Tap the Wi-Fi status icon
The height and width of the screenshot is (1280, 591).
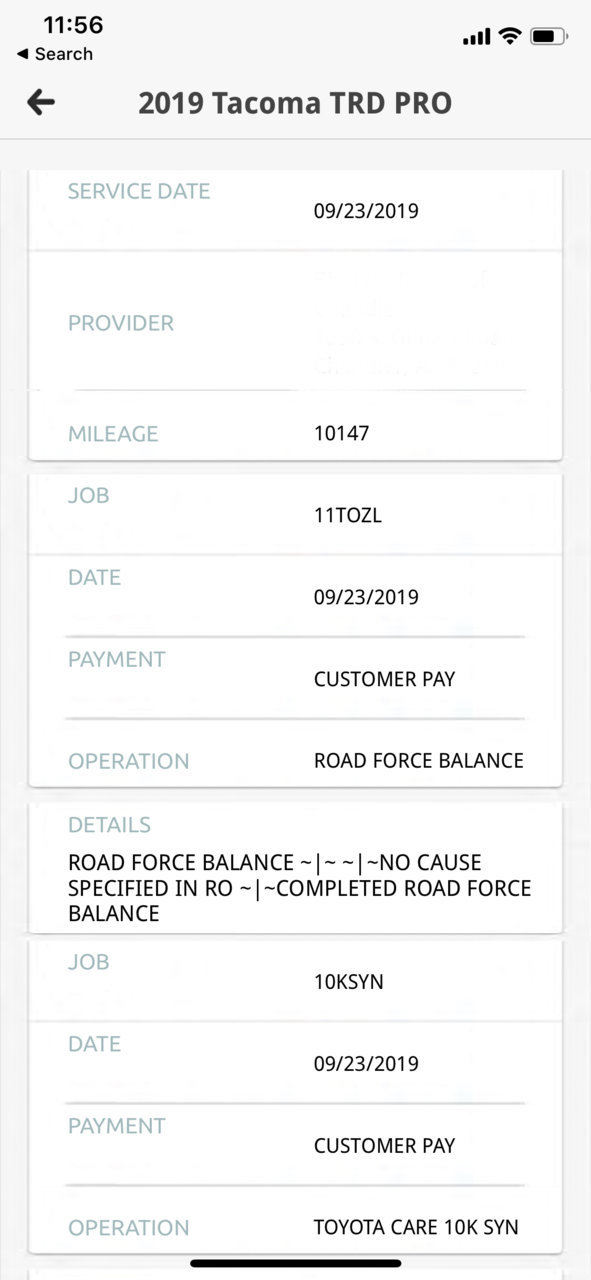tap(510, 36)
